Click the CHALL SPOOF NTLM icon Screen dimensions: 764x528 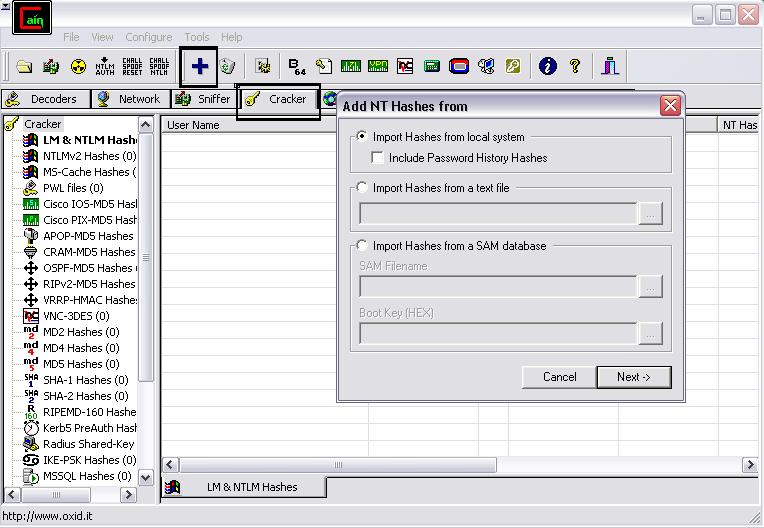159,66
